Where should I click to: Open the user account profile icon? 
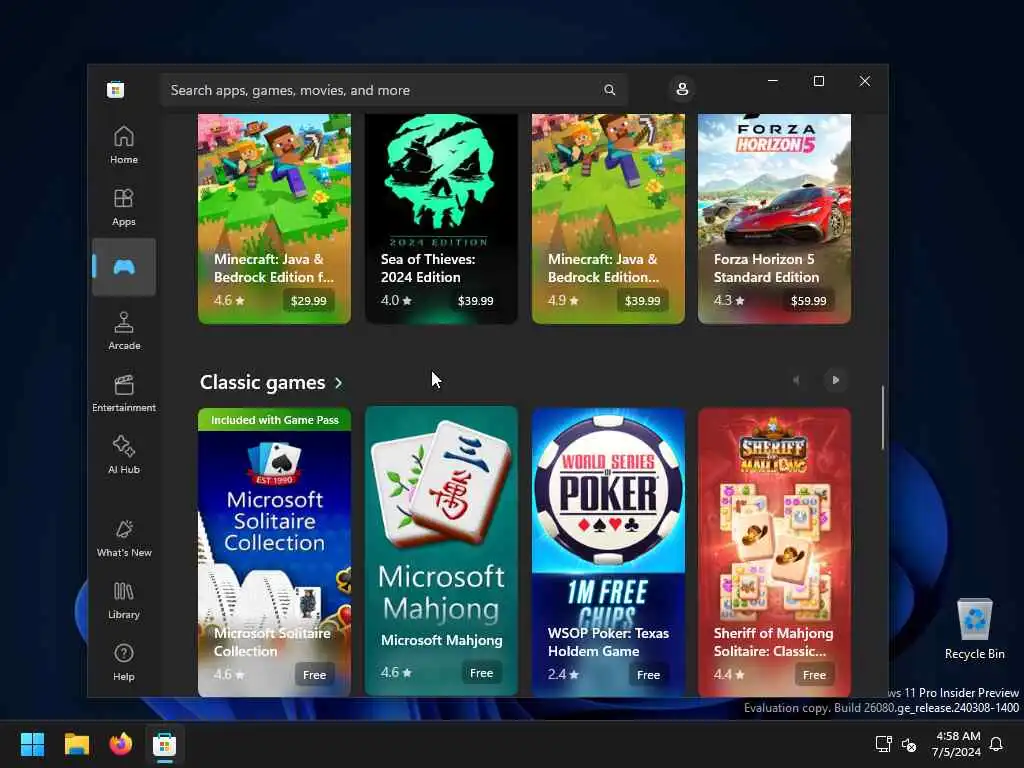(x=682, y=89)
